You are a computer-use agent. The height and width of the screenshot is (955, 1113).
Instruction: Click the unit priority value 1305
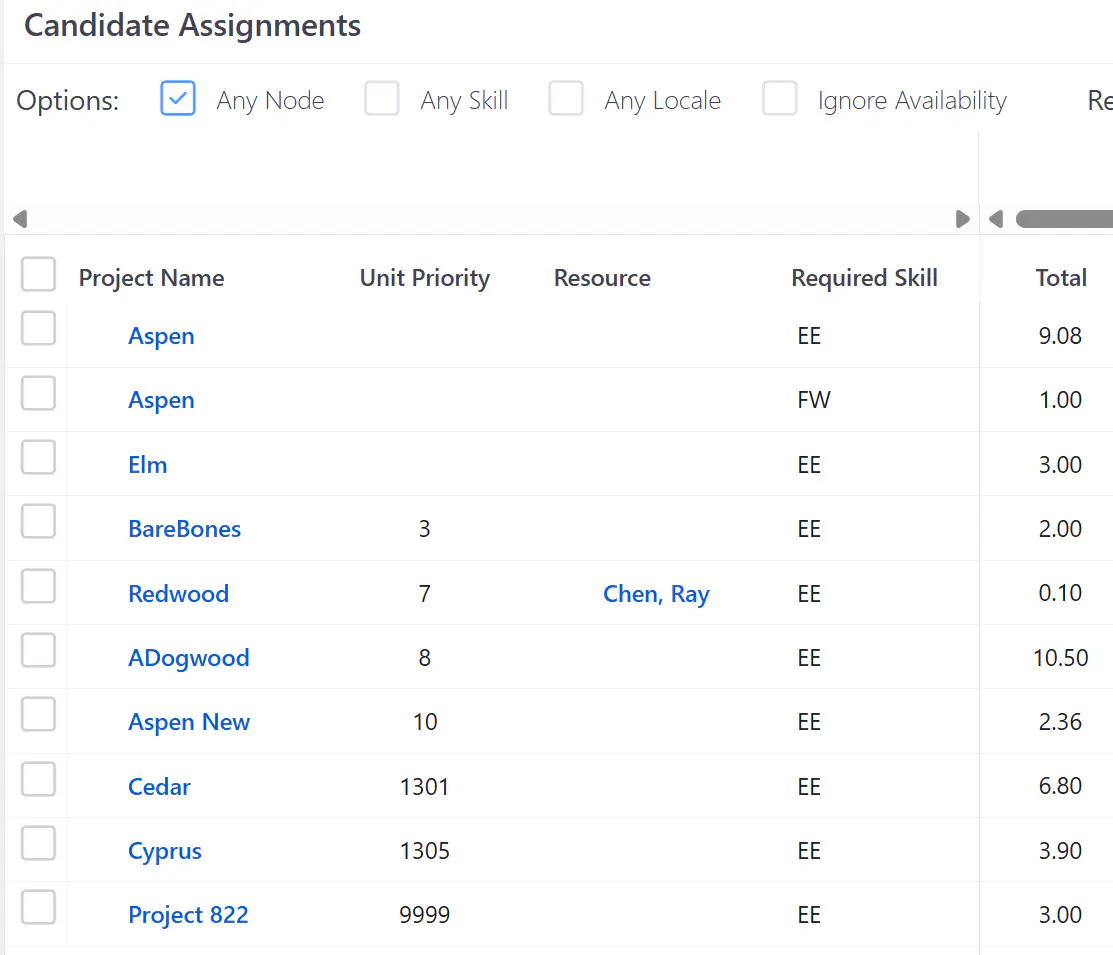[424, 851]
